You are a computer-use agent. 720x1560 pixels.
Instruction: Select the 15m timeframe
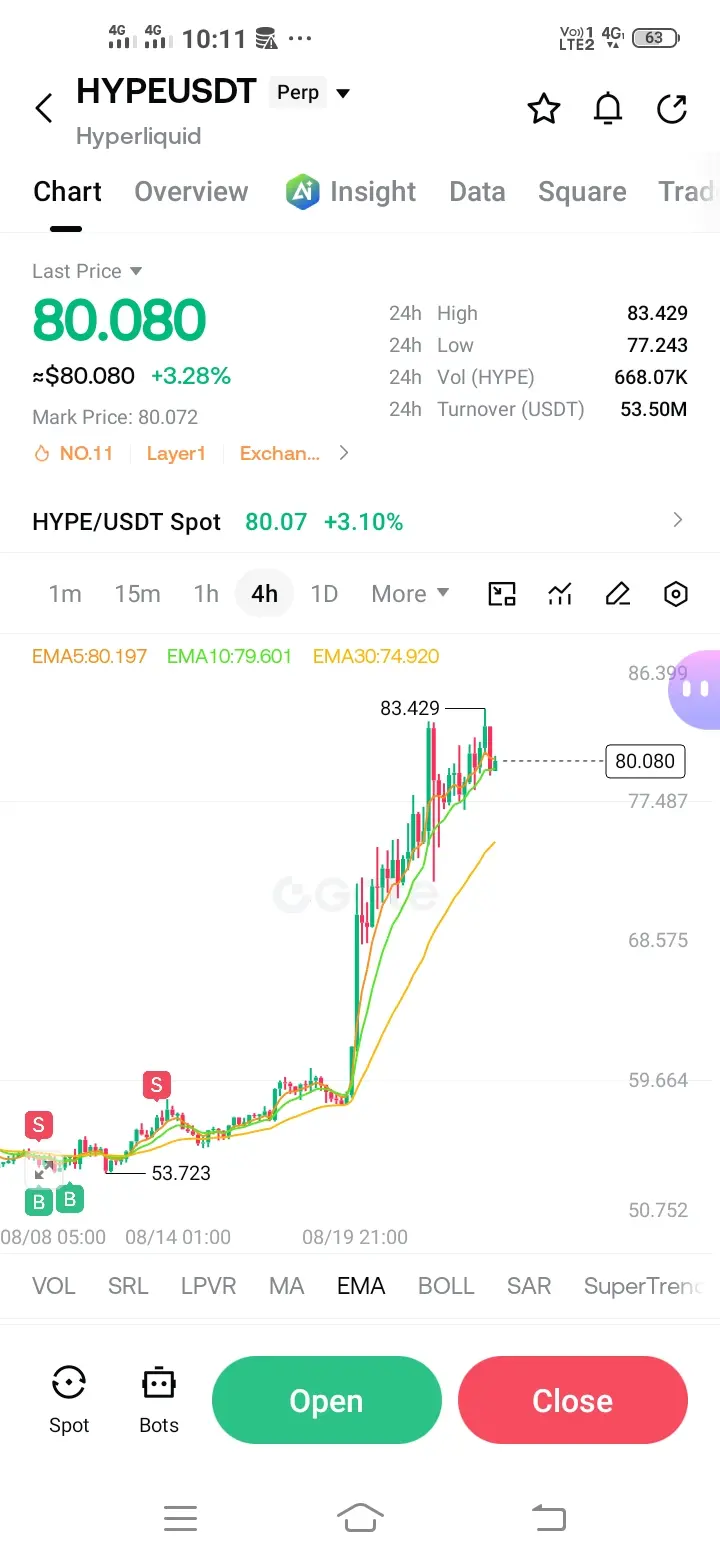pos(137,594)
